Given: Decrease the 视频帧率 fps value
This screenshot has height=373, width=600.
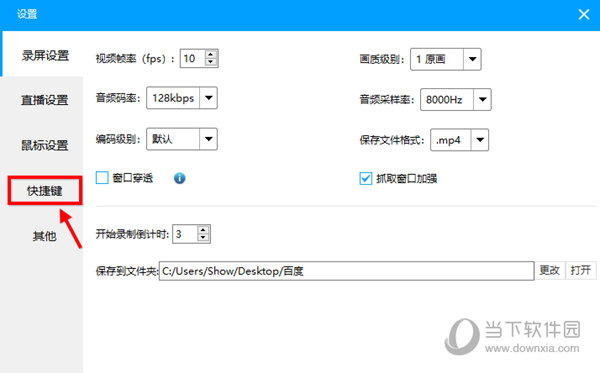Looking at the screenshot, I should click(211, 62).
